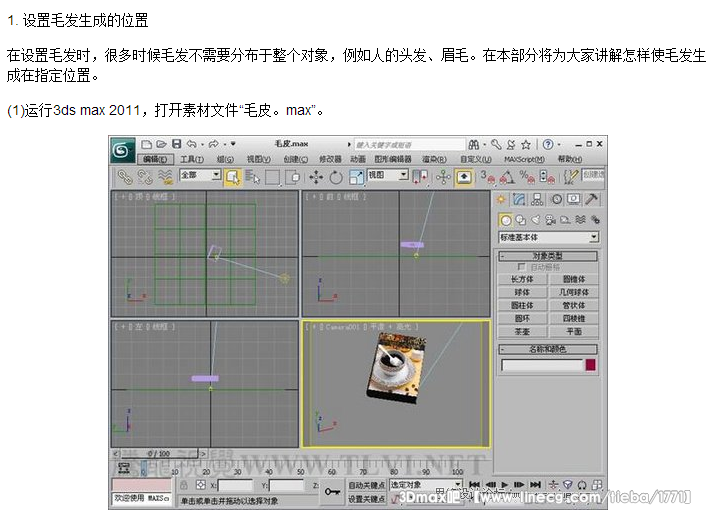Image resolution: width=720 pixels, height=514 pixels.
Task: Open the Tools menu
Action: pos(192,159)
